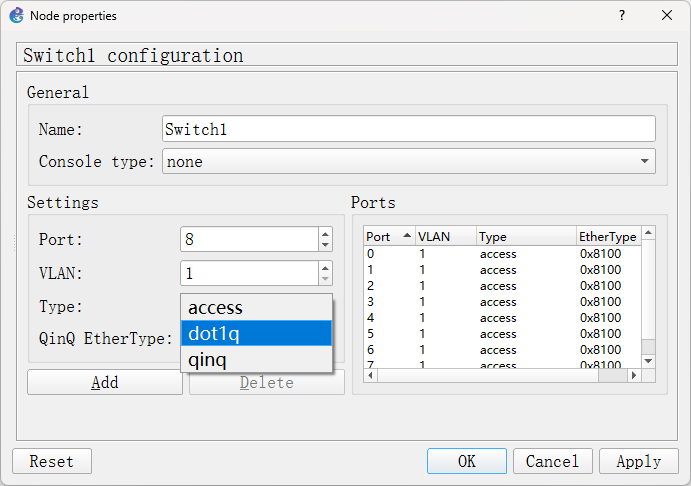Click the GNS3 app icon in title bar

16,16
